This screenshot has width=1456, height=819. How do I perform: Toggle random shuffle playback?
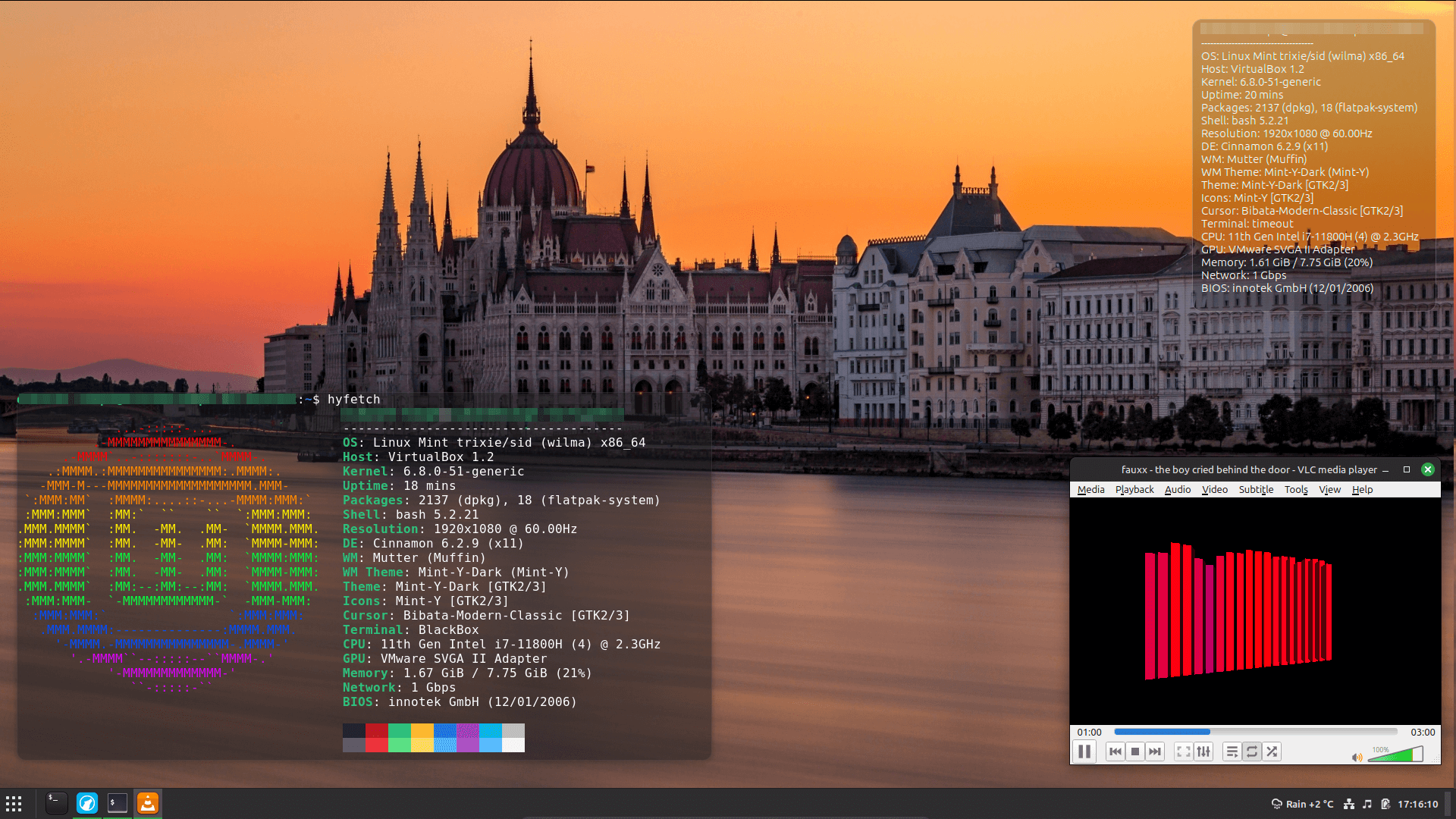[x=1272, y=752]
